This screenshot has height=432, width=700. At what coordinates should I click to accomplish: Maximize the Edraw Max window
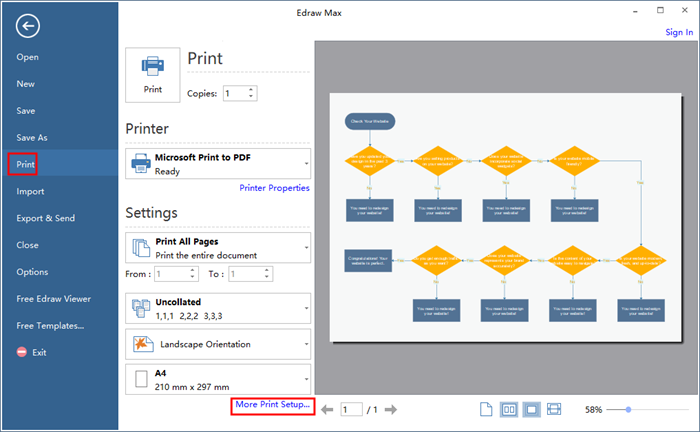(660, 10)
